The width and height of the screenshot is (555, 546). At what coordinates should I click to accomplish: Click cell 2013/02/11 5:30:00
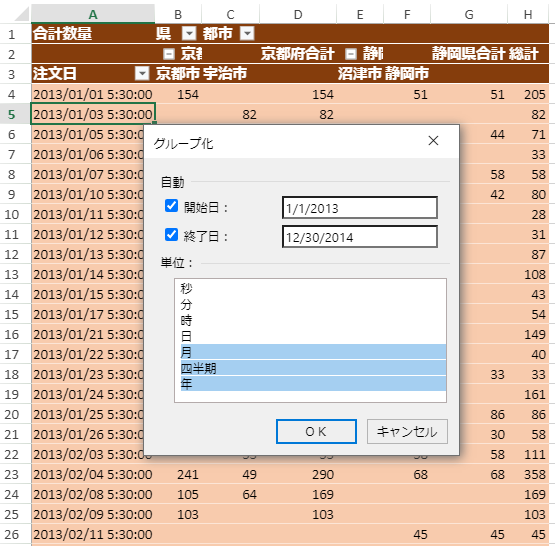93,534
